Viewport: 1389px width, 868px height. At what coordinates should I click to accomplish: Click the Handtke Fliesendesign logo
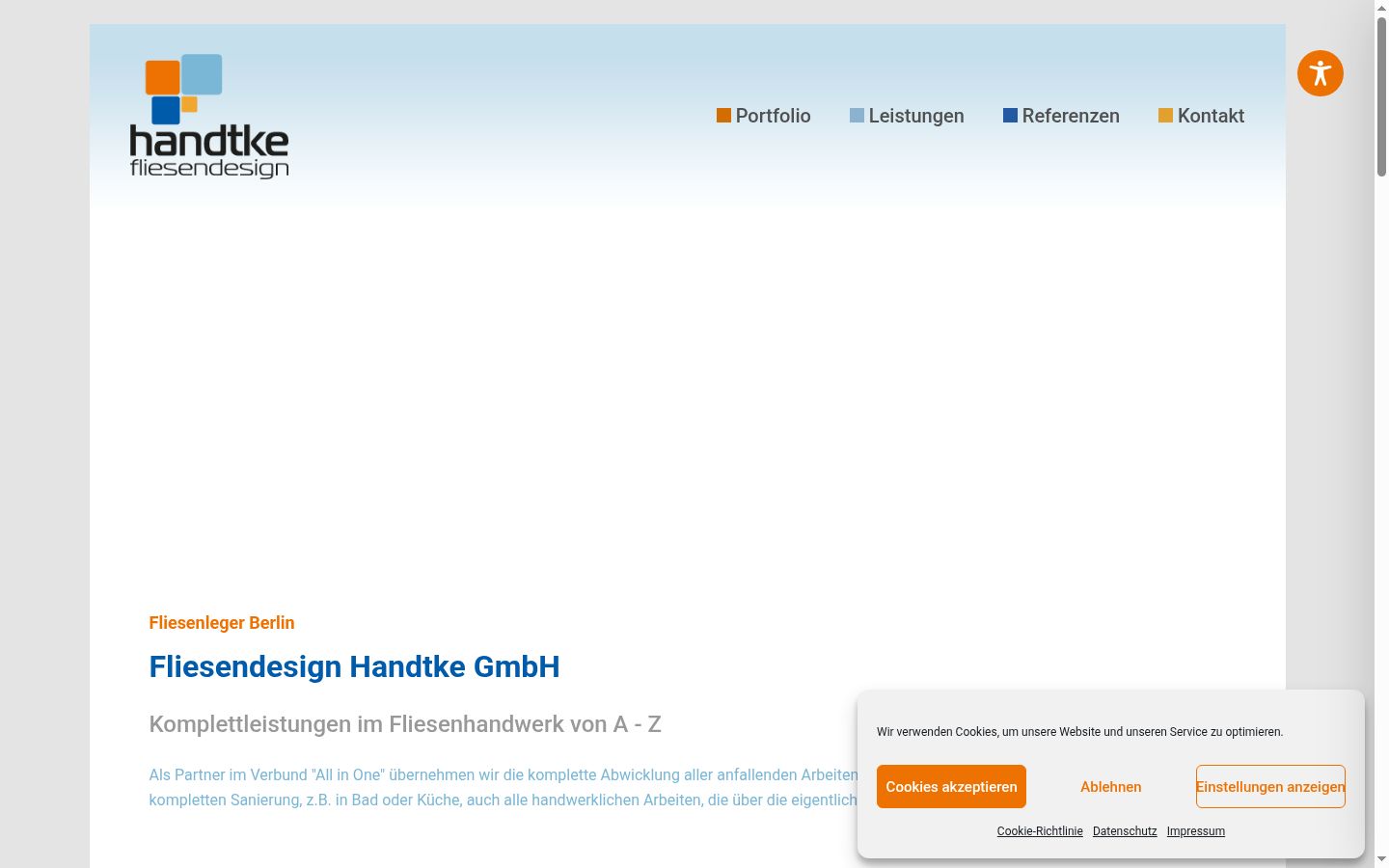tap(209, 117)
